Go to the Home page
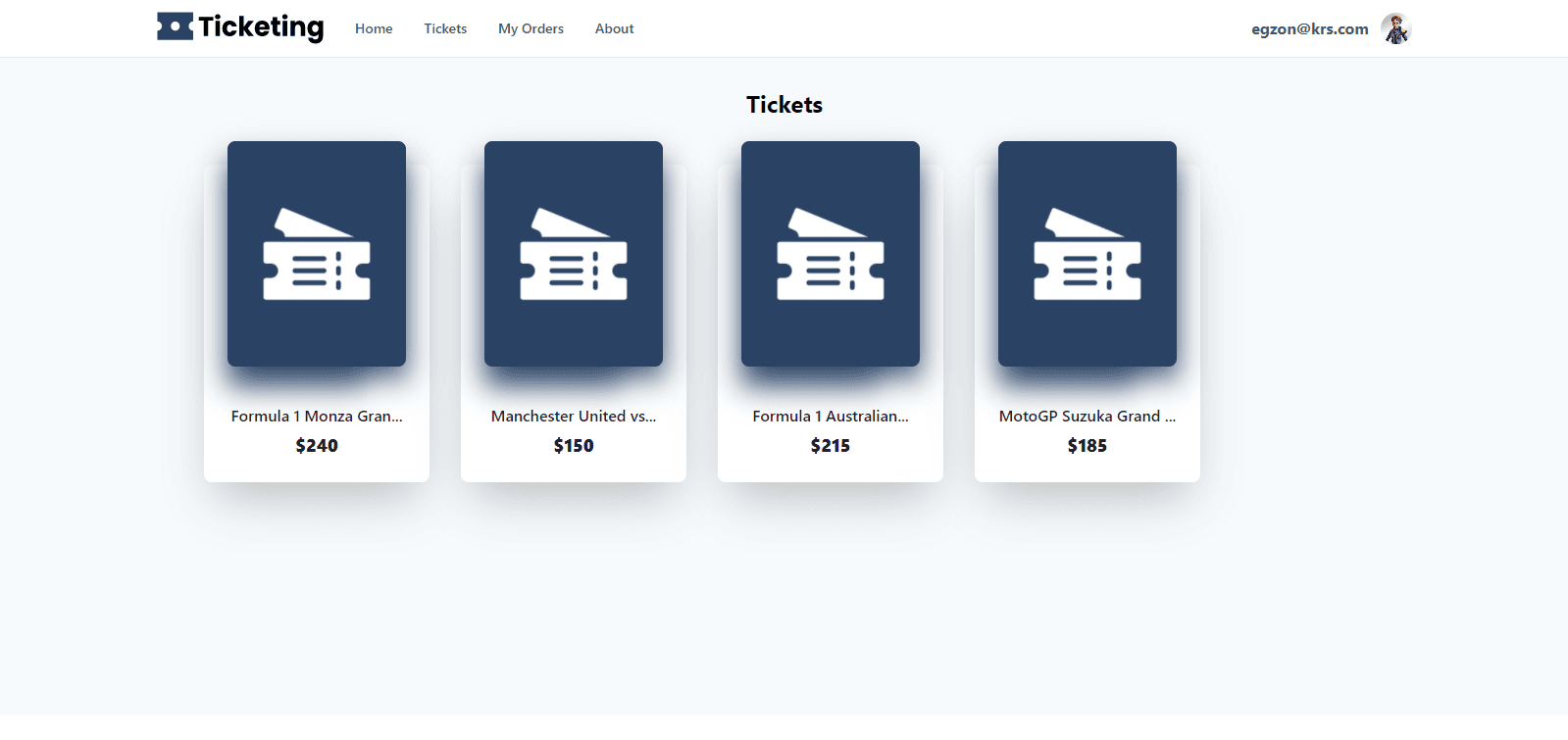Screen dimensions: 1568x740 pos(374,28)
